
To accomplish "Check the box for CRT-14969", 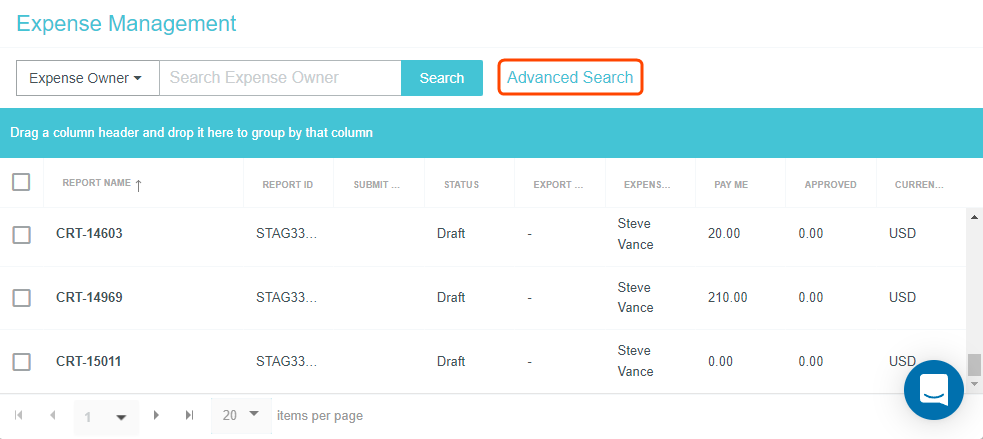I will click(21, 297).
